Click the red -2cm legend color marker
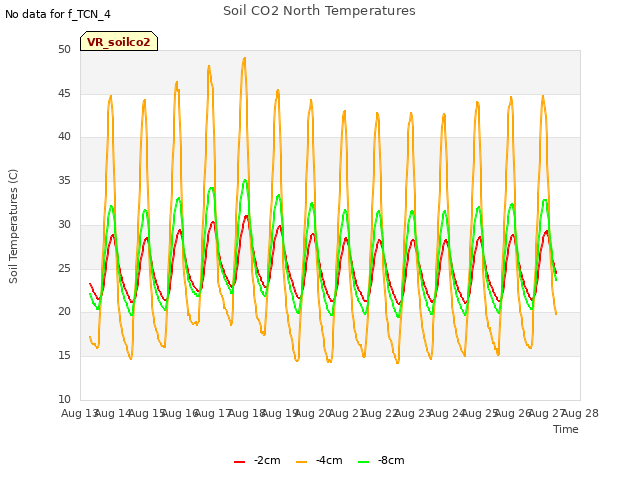The width and height of the screenshot is (640, 480). (240, 462)
